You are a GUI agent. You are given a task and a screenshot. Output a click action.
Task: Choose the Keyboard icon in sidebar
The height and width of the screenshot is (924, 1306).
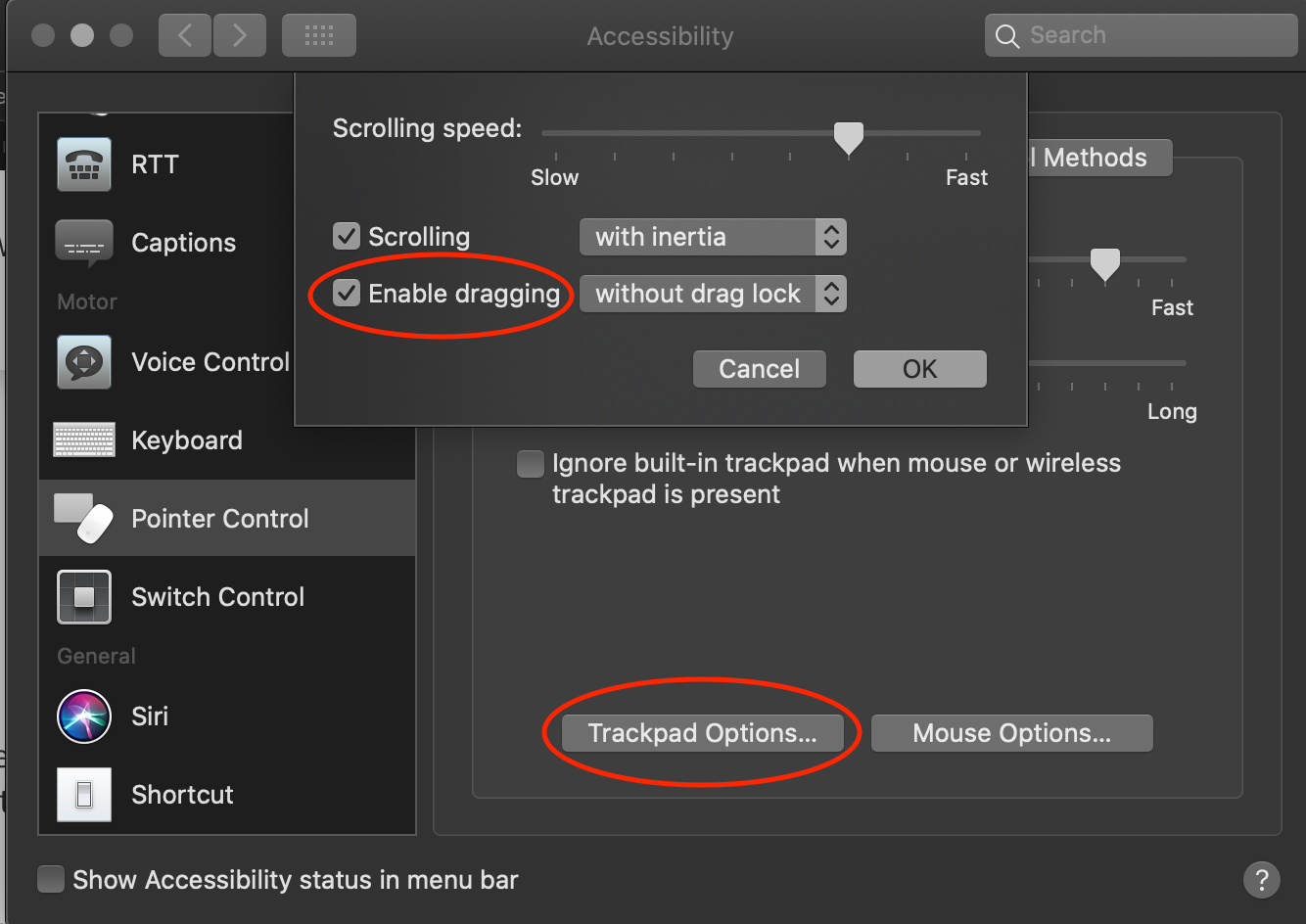pyautogui.click(x=84, y=440)
